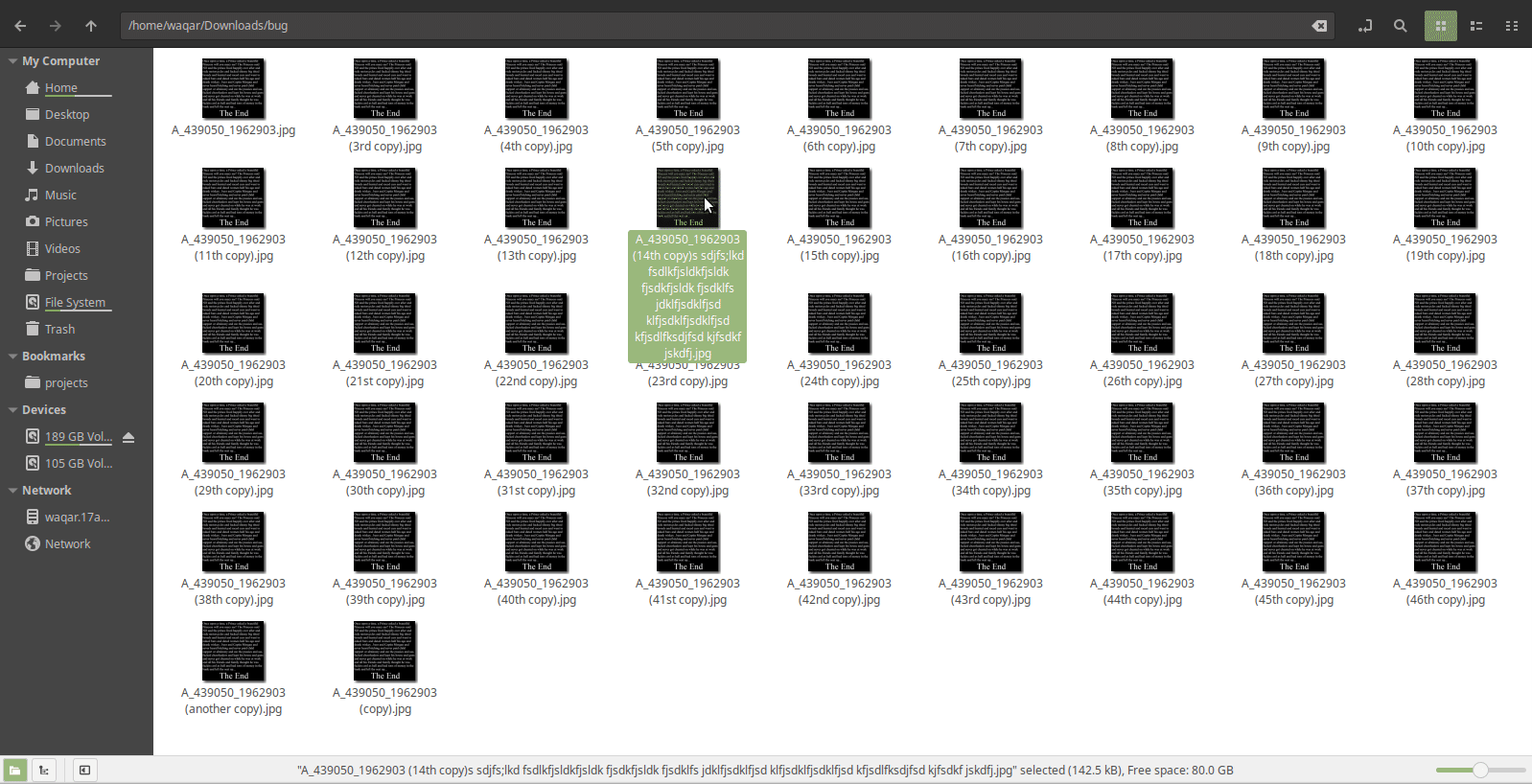
Task: Open Trash in the sidebar
Action: 59,329
